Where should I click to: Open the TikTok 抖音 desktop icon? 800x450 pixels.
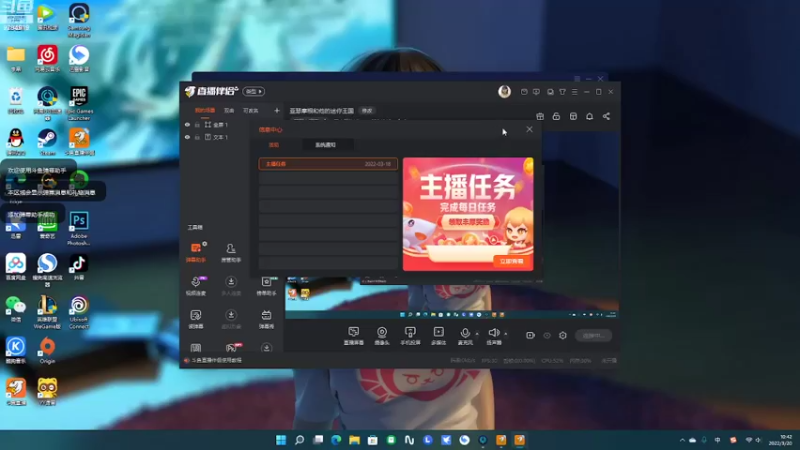click(x=79, y=267)
